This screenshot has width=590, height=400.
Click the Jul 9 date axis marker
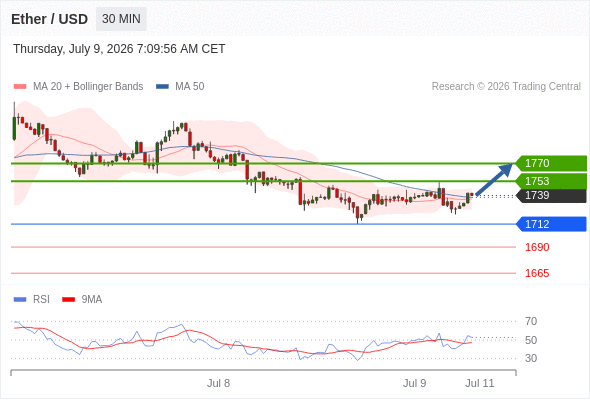click(415, 383)
